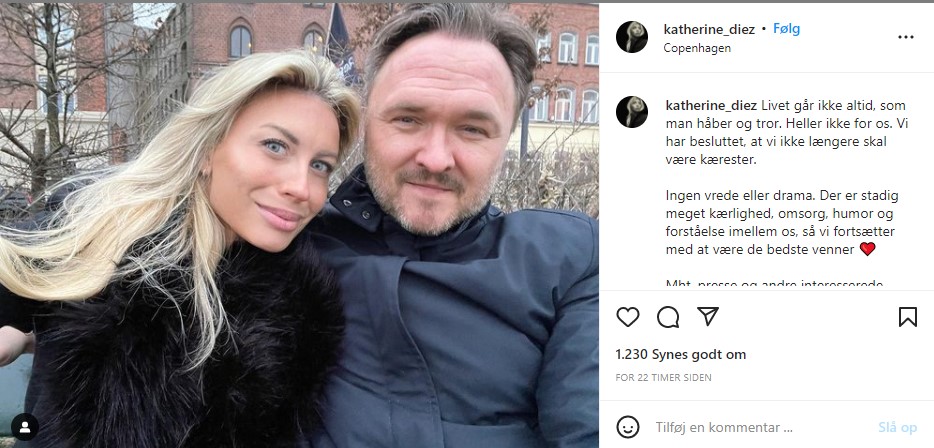Open katherine_diez profile picture in header
The width and height of the screenshot is (934, 448).
click(x=632, y=37)
